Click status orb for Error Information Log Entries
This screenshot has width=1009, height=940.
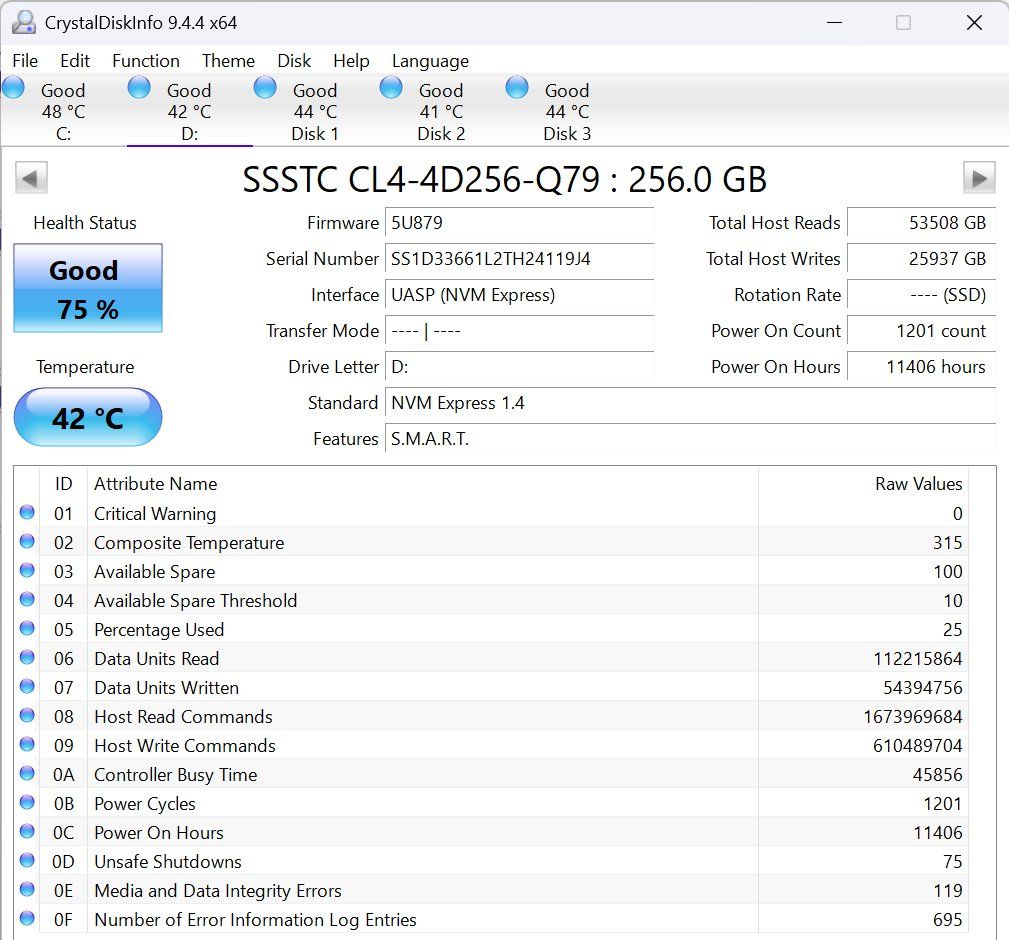point(27,917)
